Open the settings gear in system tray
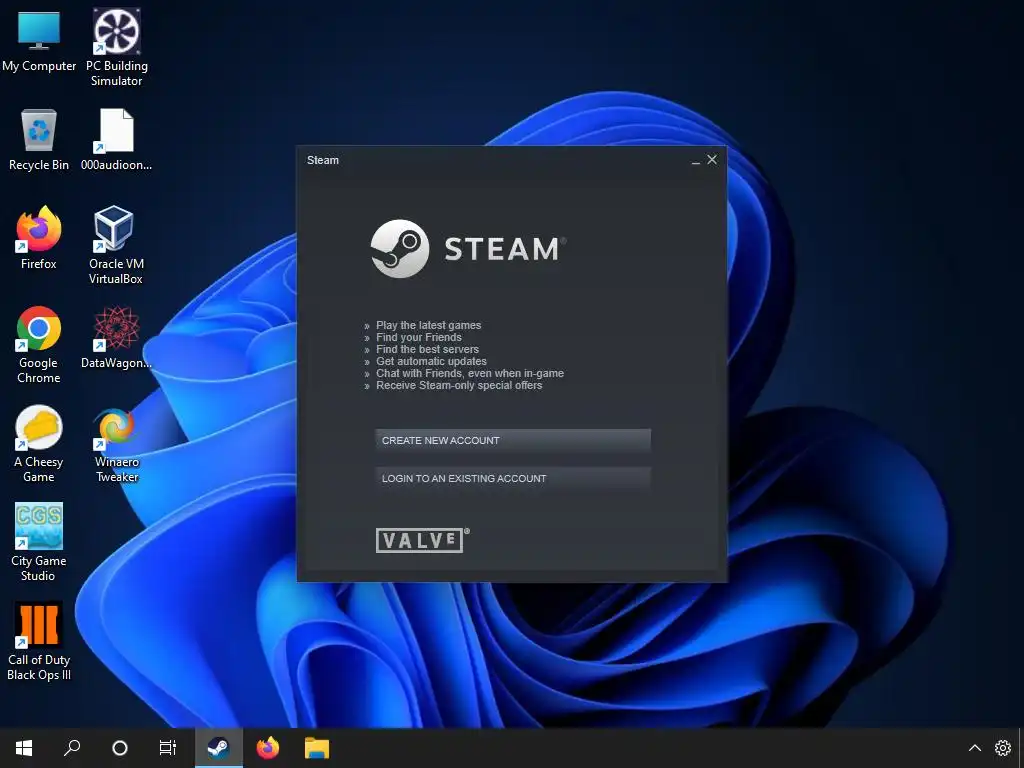Image resolution: width=1024 pixels, height=768 pixels. coord(1002,748)
